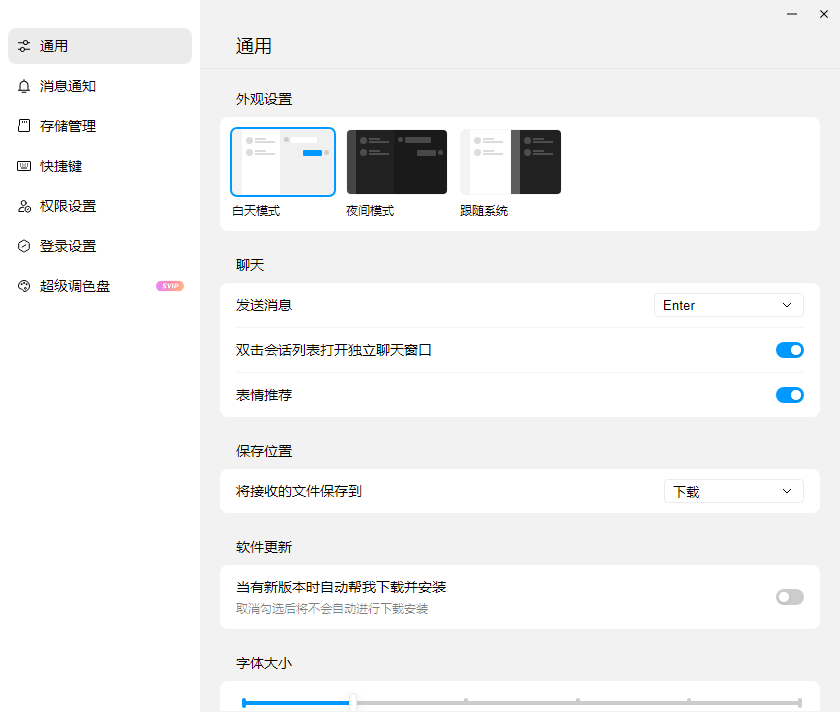Screen dimensions: 840x712
Task: Click the 通用 settings icon in sidebar
Action: click(x=24, y=46)
